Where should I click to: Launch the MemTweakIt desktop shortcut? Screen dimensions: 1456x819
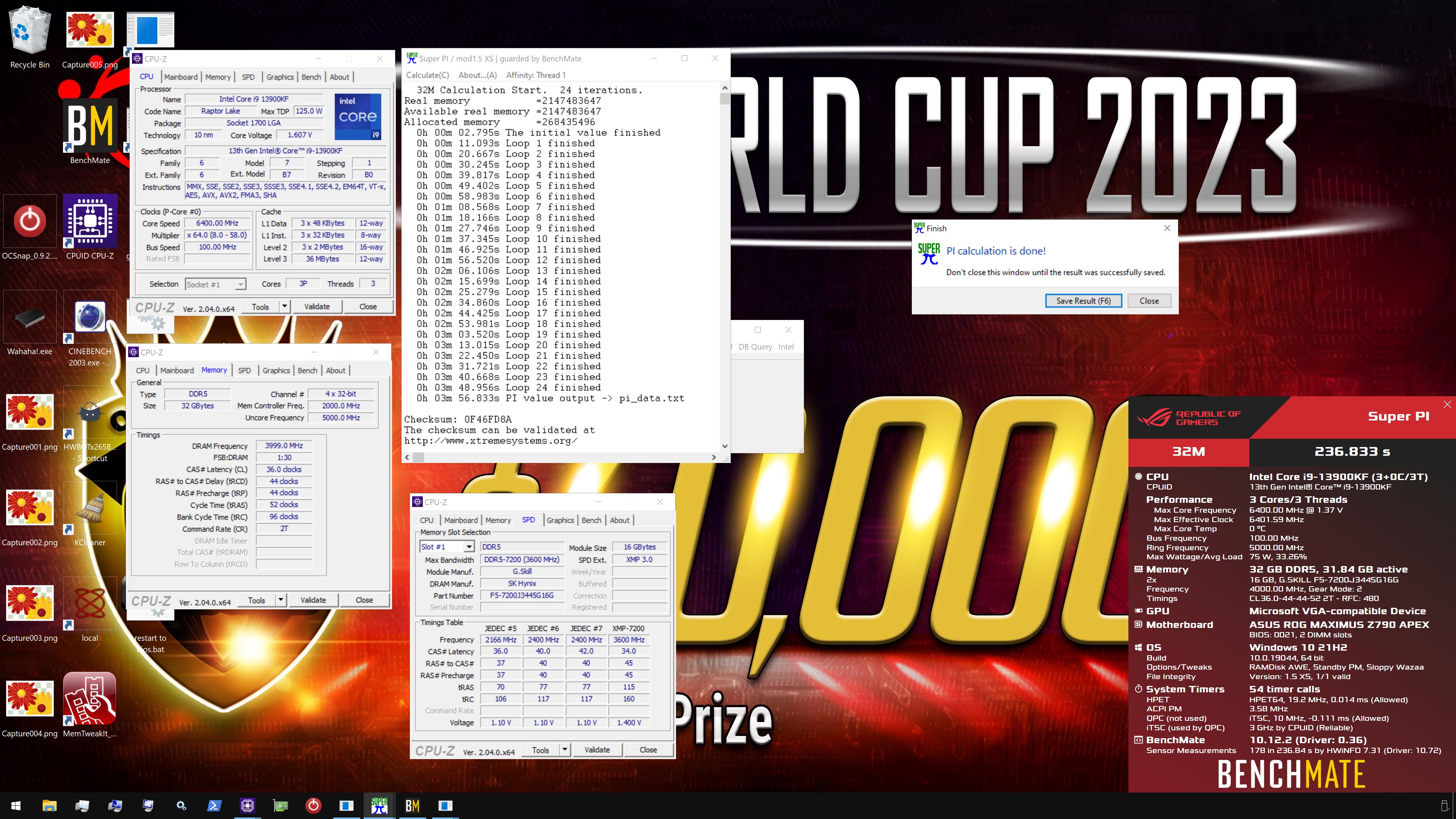[90, 705]
